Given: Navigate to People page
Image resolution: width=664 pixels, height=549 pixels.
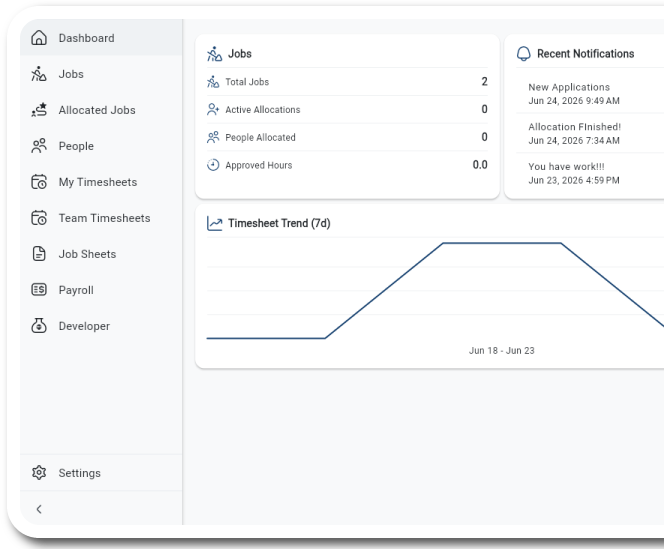Looking at the screenshot, I should coord(101,146).
